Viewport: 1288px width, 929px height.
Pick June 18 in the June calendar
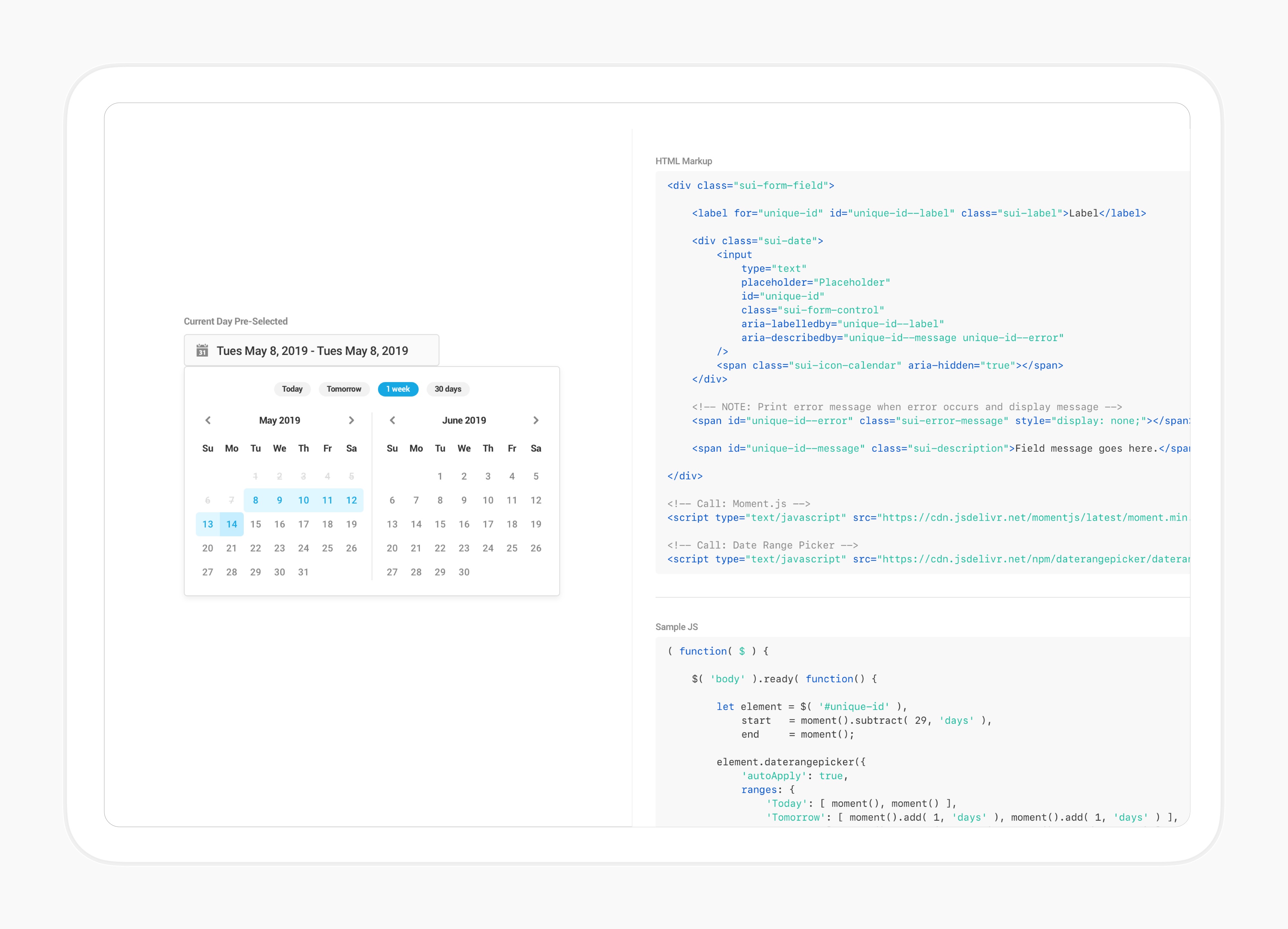click(x=512, y=524)
